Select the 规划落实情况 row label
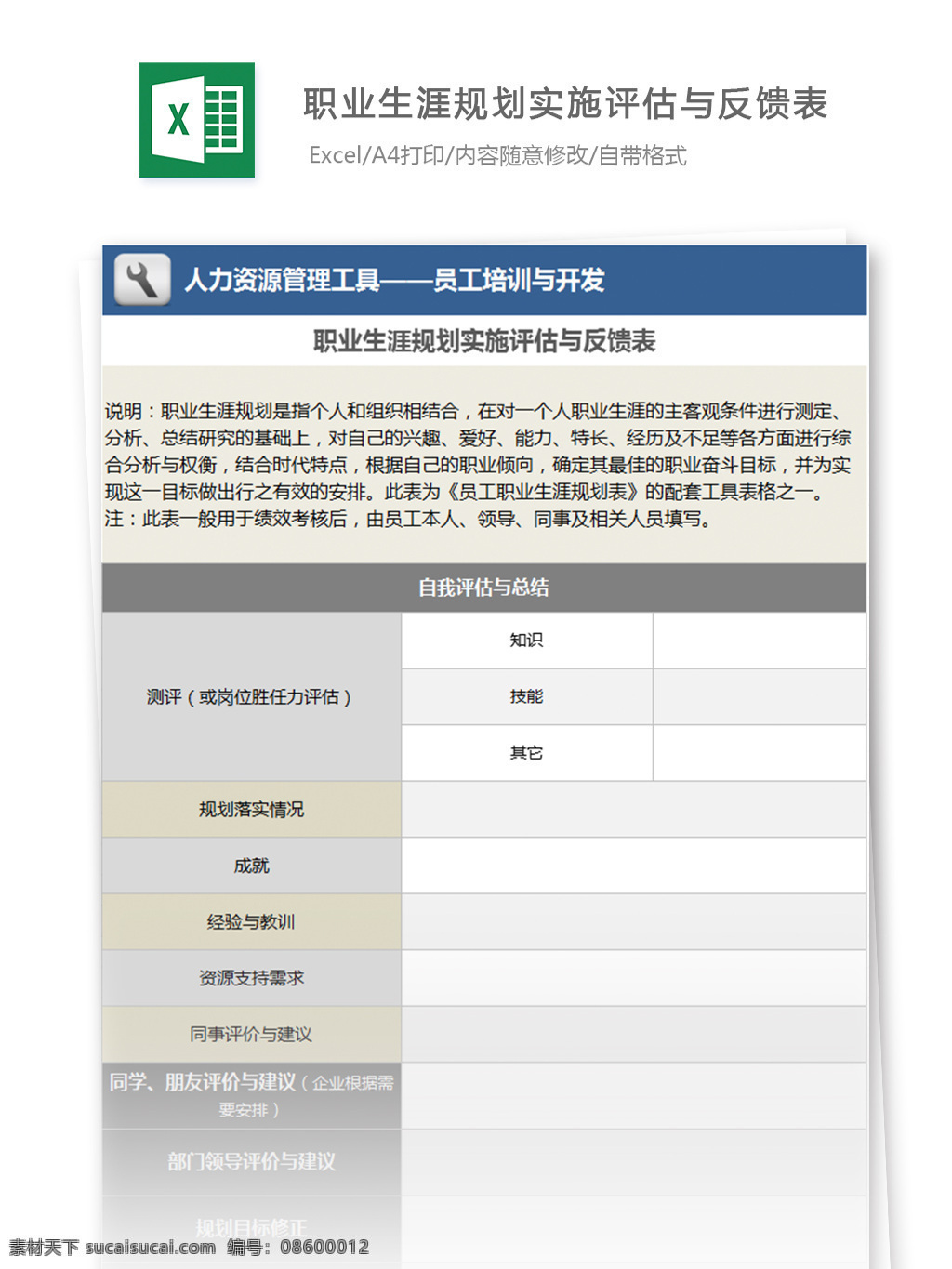 pyautogui.click(x=252, y=810)
